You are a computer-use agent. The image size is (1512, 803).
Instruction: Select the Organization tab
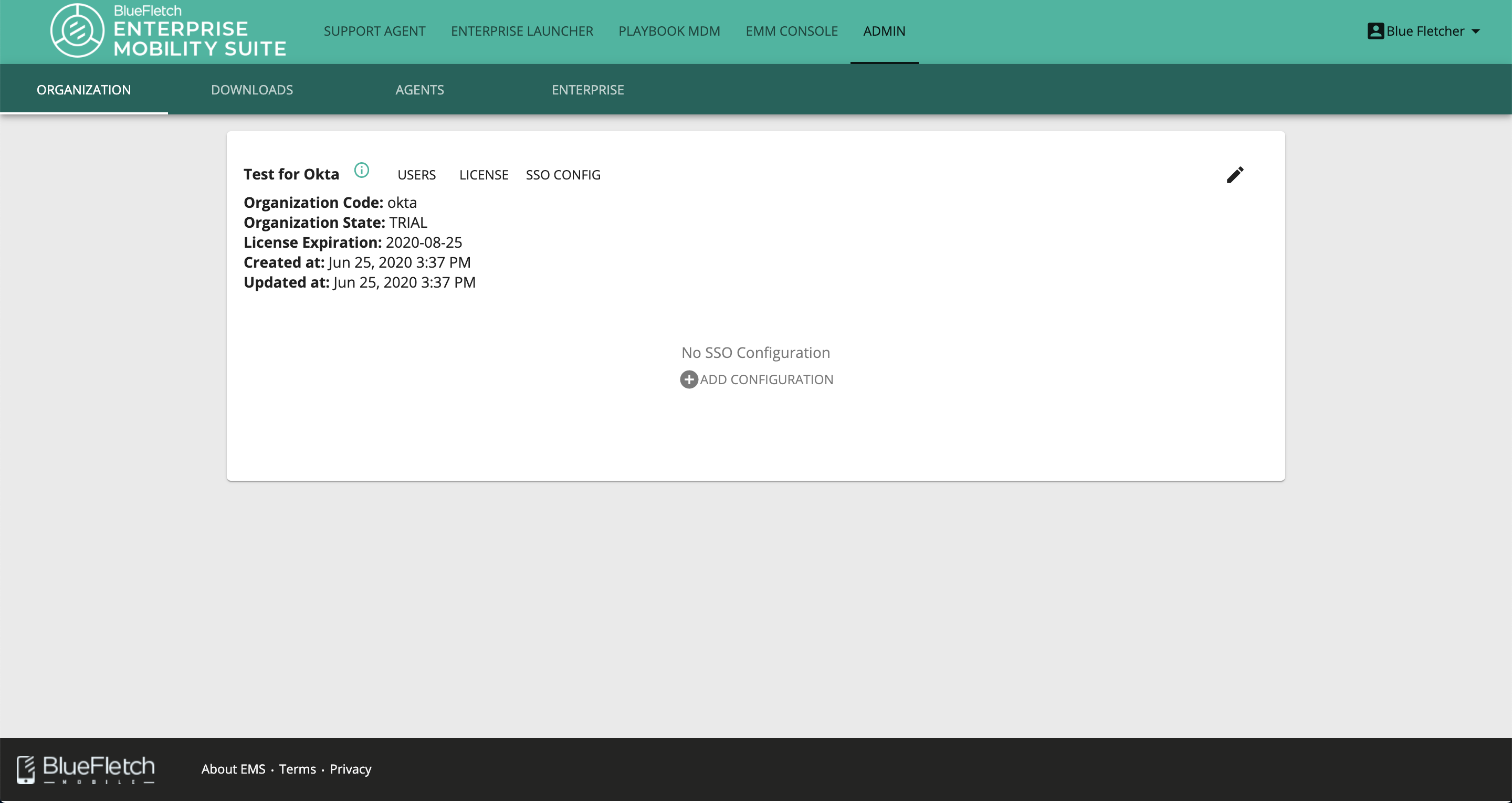84,90
